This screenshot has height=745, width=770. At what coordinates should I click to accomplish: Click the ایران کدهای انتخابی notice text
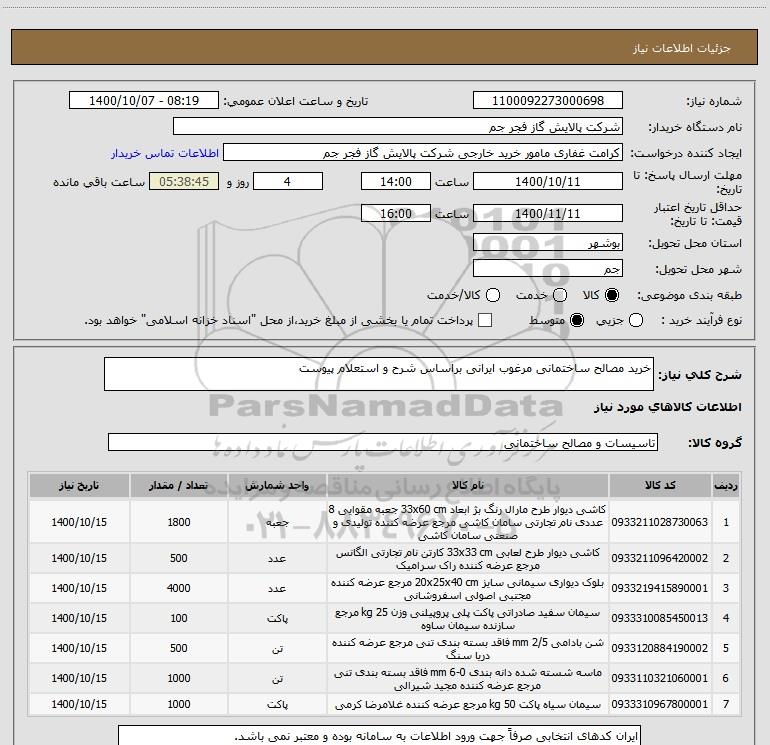436,736
